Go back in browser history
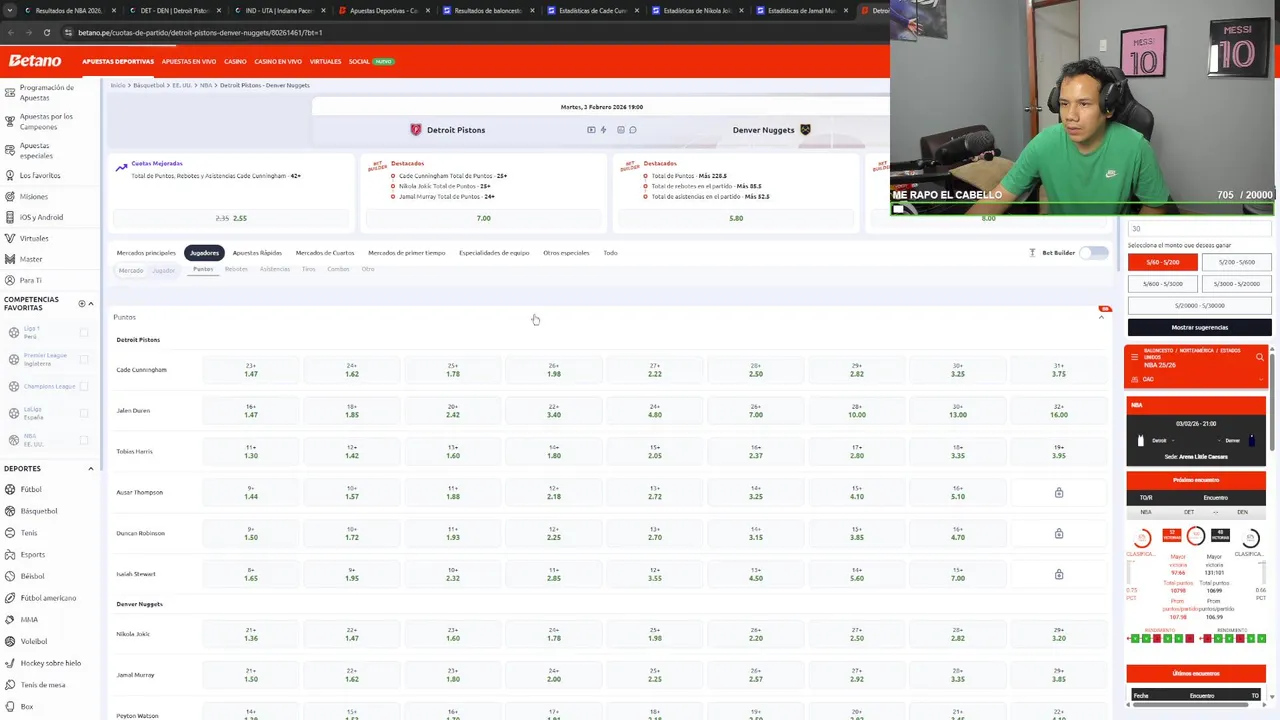The image size is (1280, 720). pos(10,32)
